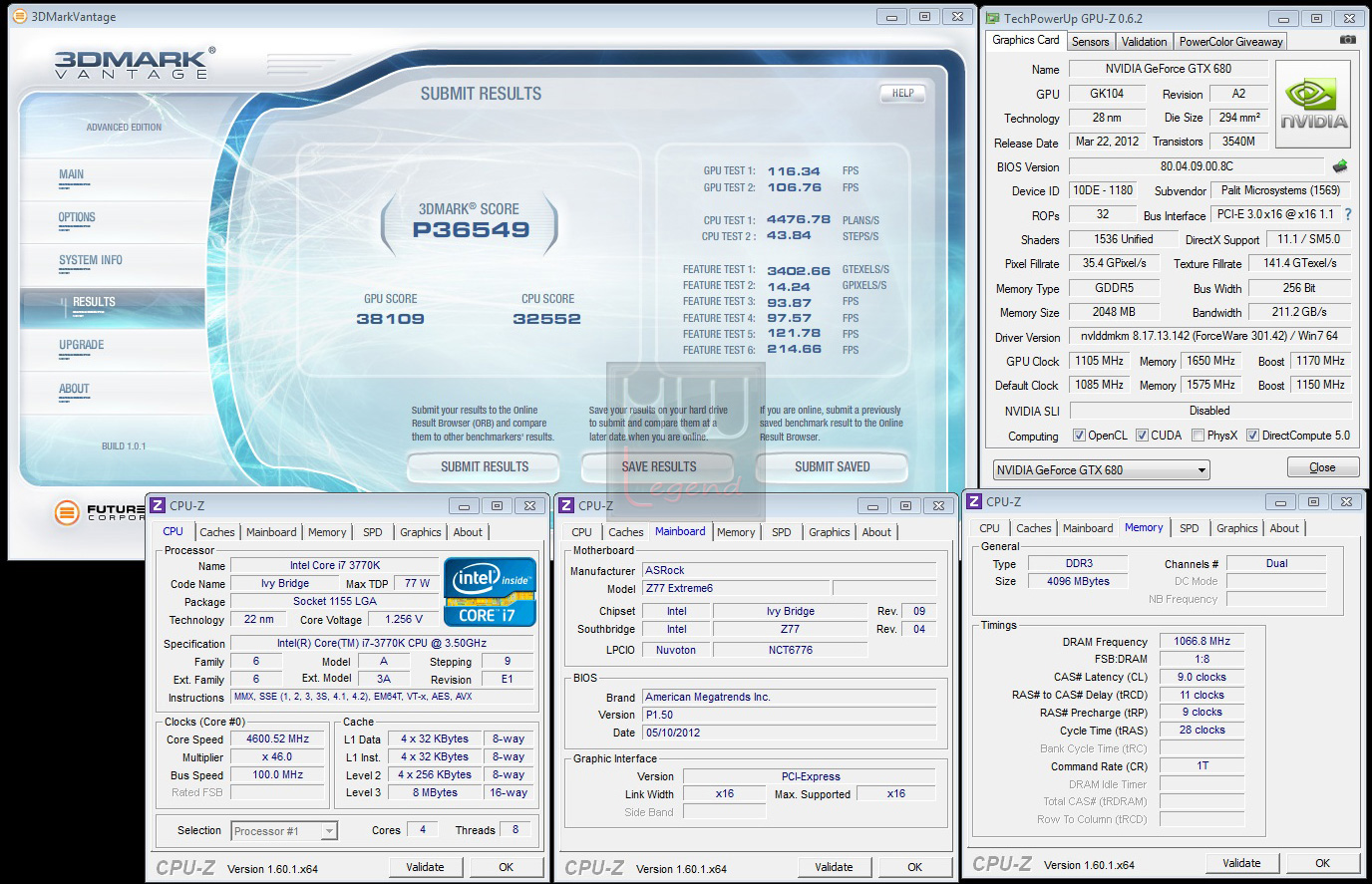The image size is (1372, 884).
Task: Click the Core Voltage 1.256 V value
Action: click(404, 619)
